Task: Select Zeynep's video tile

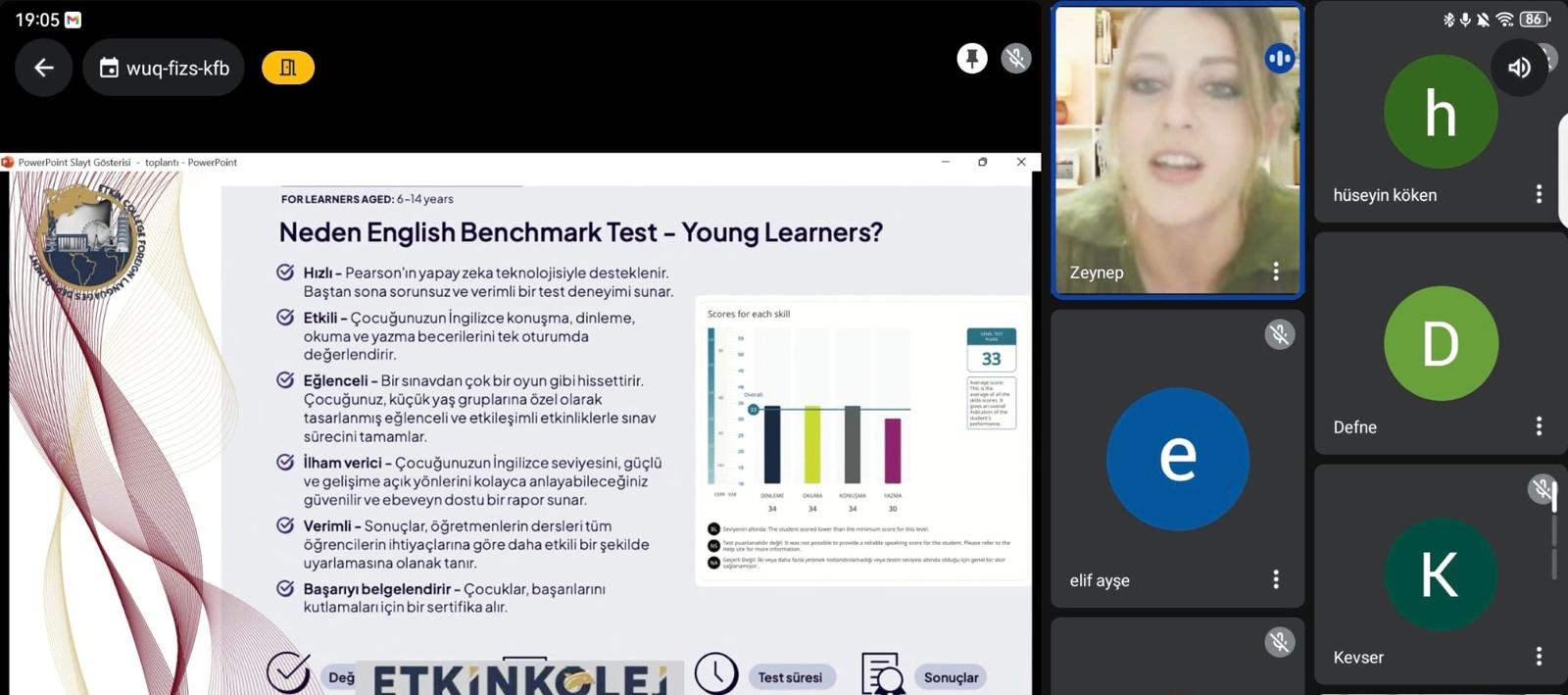Action: click(1176, 147)
